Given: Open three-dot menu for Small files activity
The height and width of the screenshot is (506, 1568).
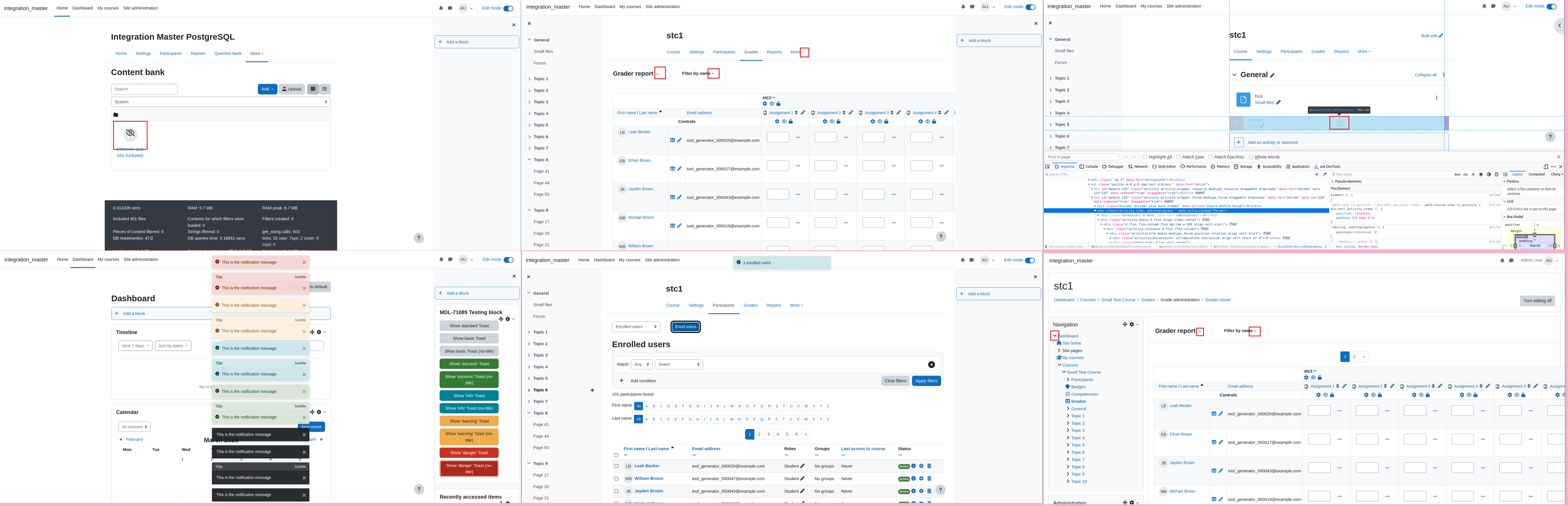Looking at the screenshot, I should (1436, 98).
